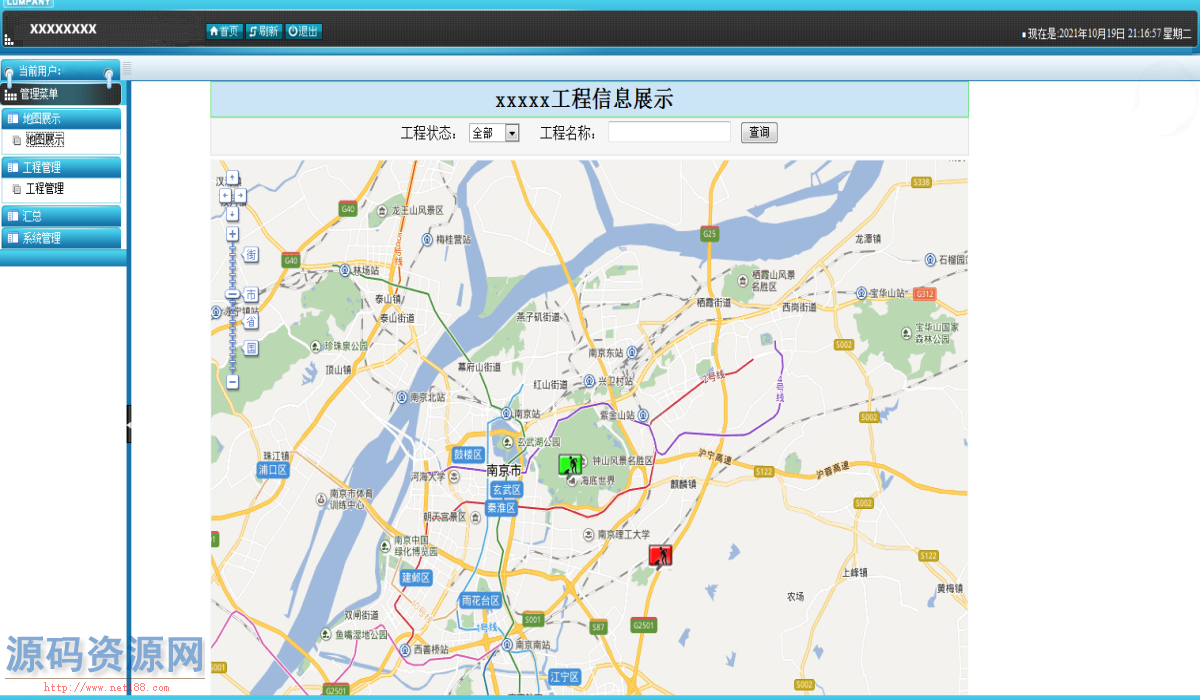The height and width of the screenshot is (700, 1200).
Task: Pan the map right with arrow
Action: 241,195
